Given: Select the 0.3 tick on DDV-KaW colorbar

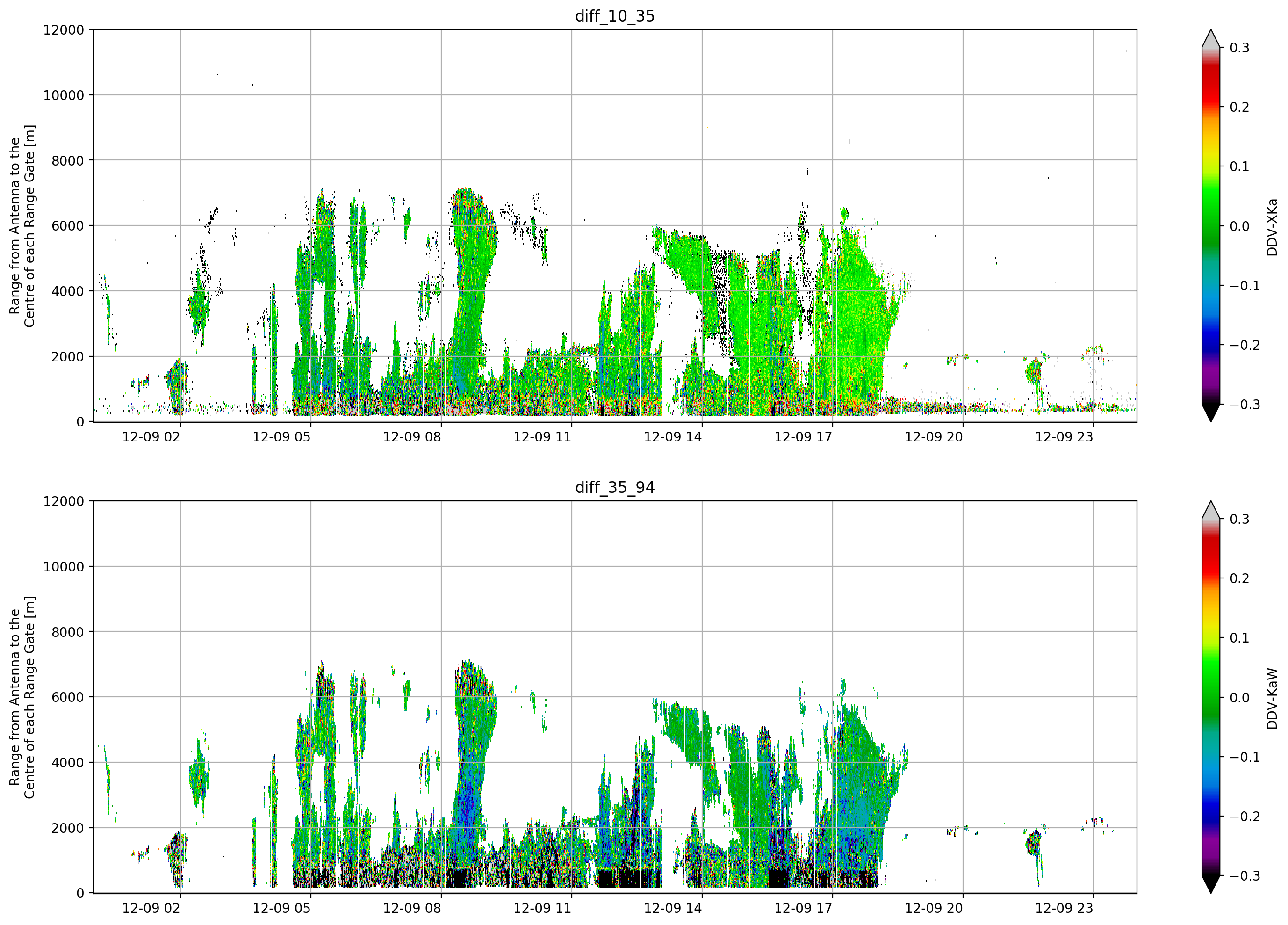Looking at the screenshot, I should [x=1239, y=519].
